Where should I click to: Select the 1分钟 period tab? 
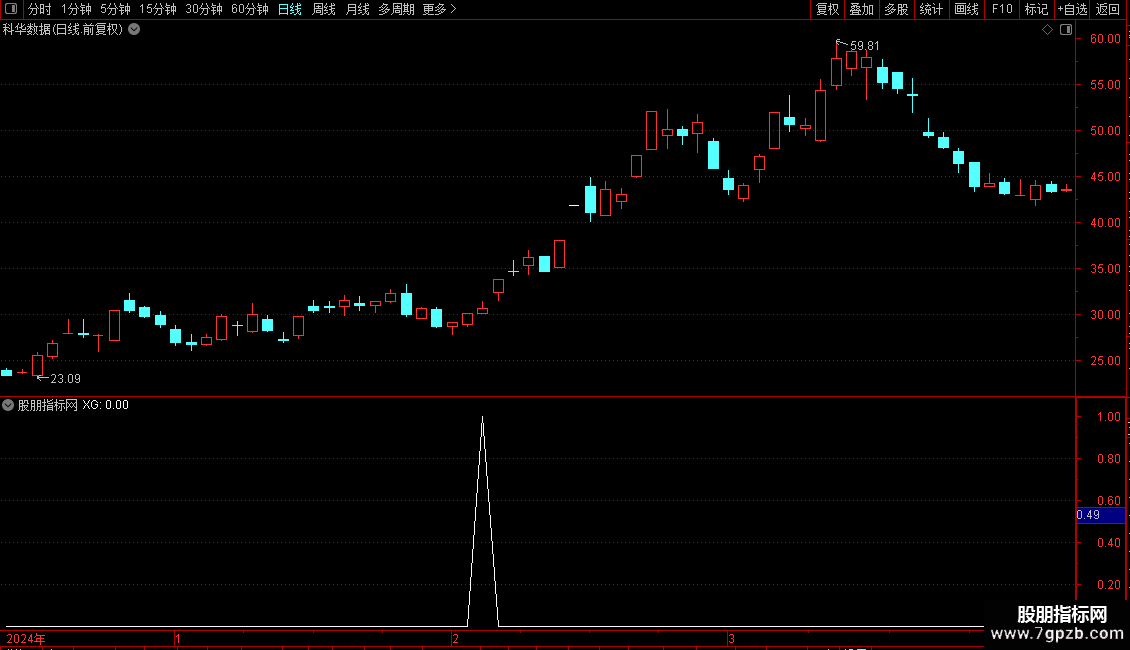click(x=76, y=9)
